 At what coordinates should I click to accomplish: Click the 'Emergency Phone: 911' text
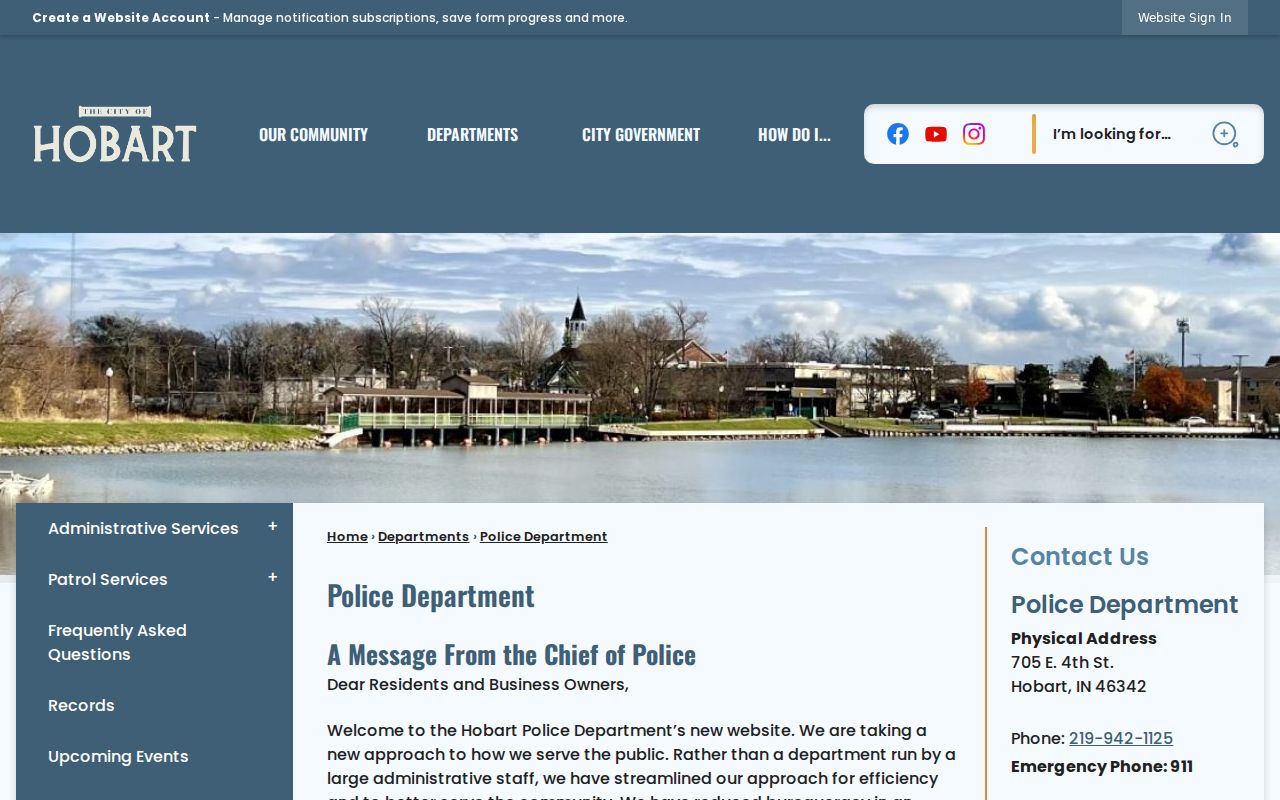coord(1102,767)
